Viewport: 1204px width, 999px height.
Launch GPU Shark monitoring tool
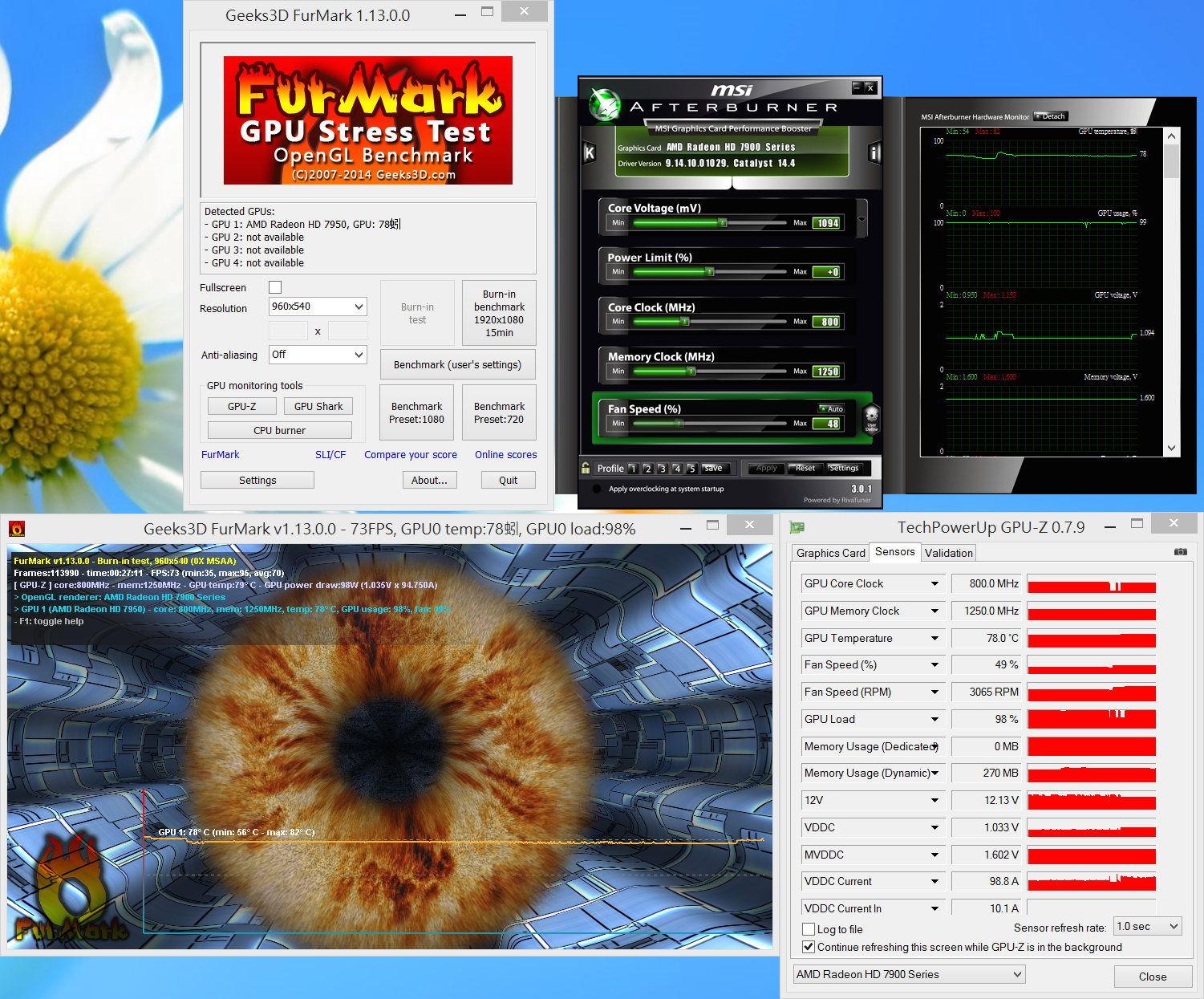(318, 406)
